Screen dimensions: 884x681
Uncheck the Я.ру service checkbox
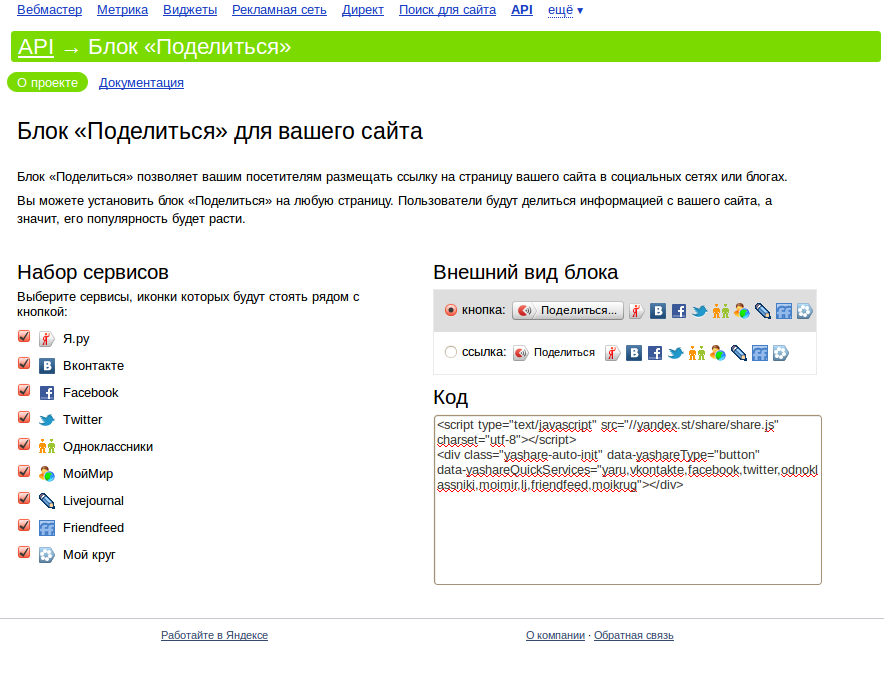25,338
